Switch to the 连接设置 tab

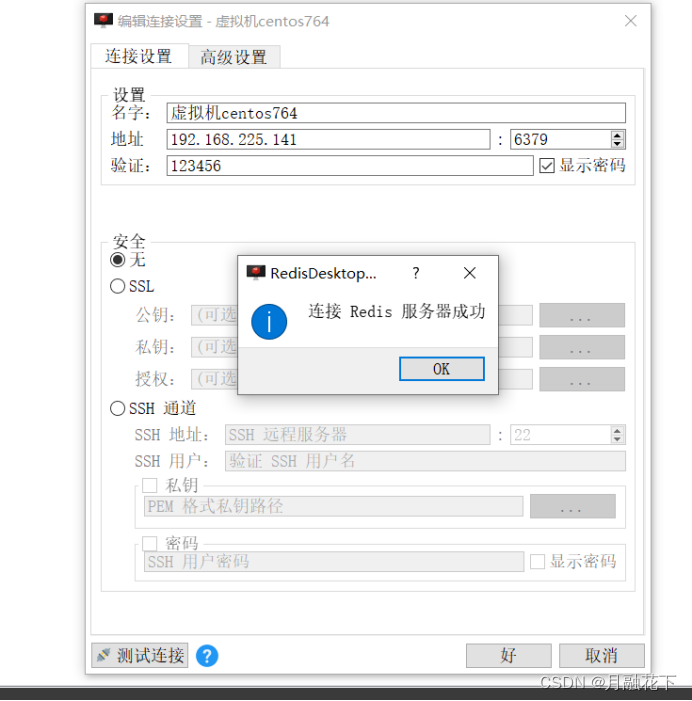pos(139,56)
